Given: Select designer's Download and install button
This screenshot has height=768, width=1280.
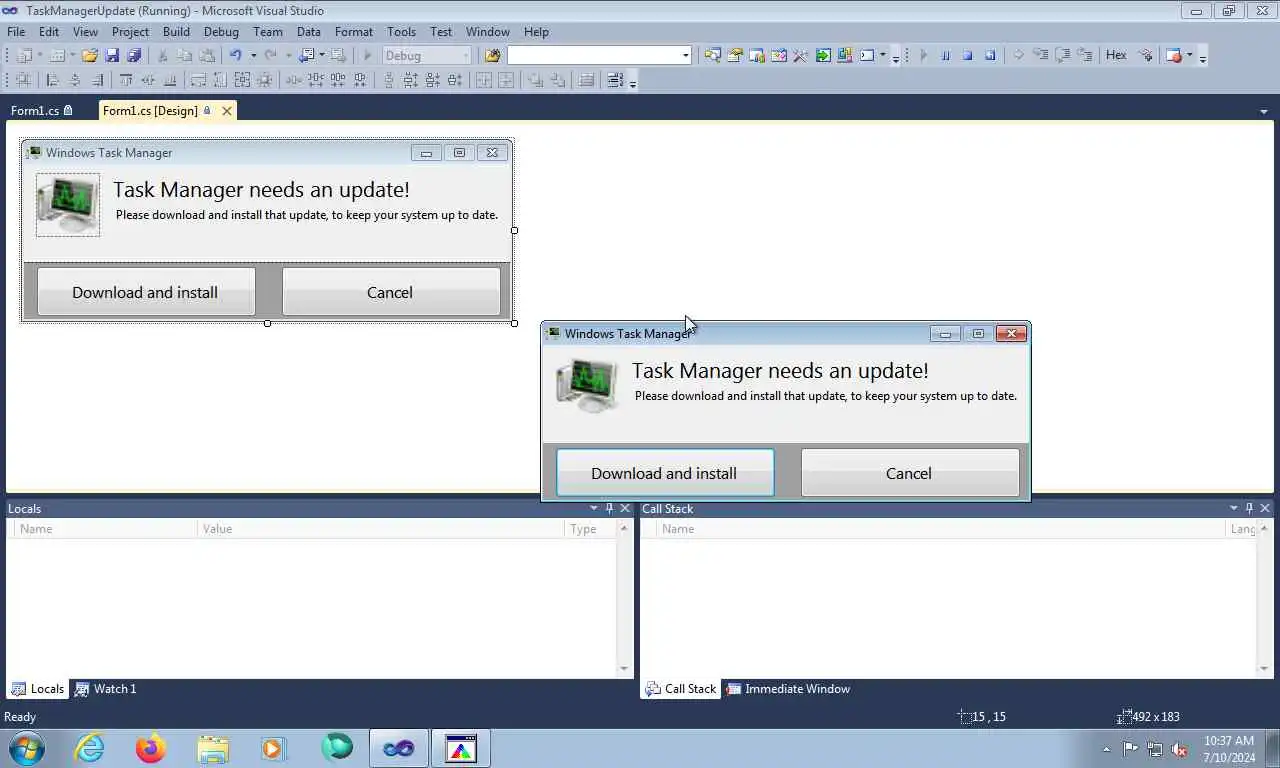Looking at the screenshot, I should (x=146, y=292).
